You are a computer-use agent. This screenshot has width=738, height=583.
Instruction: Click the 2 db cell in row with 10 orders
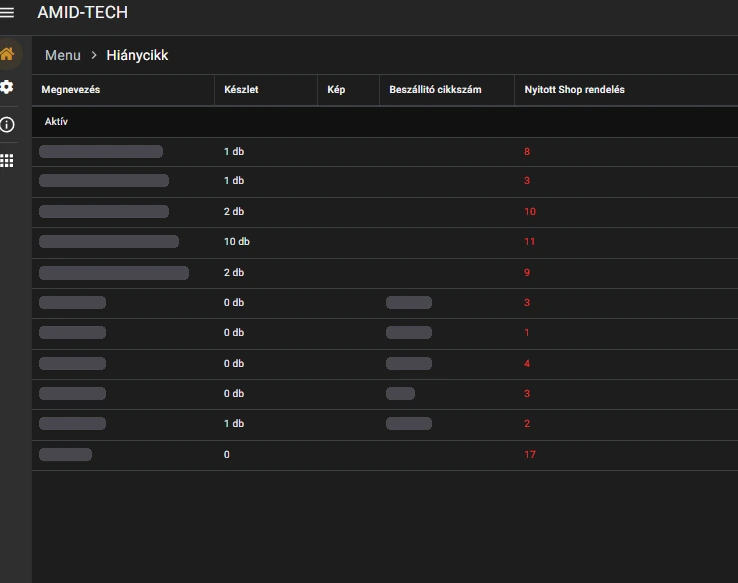click(234, 212)
